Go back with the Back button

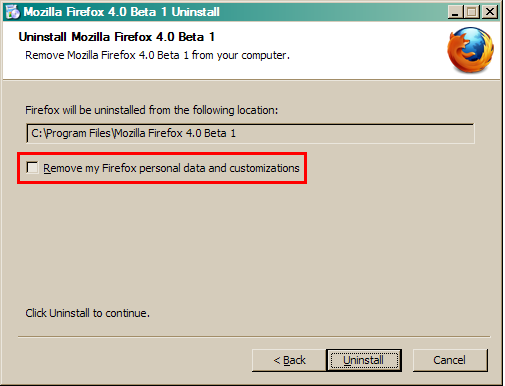pos(289,360)
